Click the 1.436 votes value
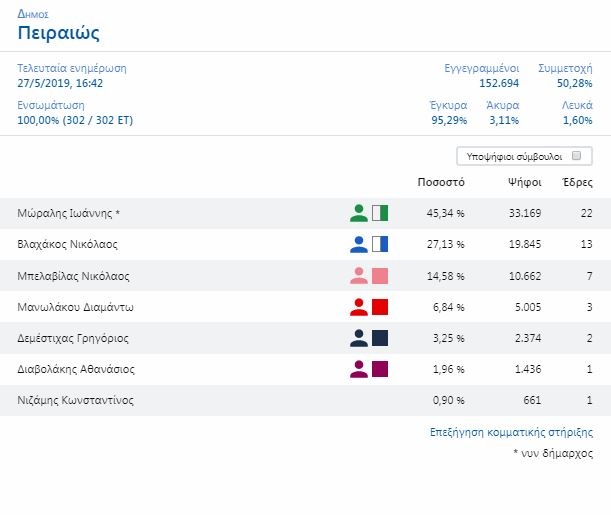 tap(528, 369)
